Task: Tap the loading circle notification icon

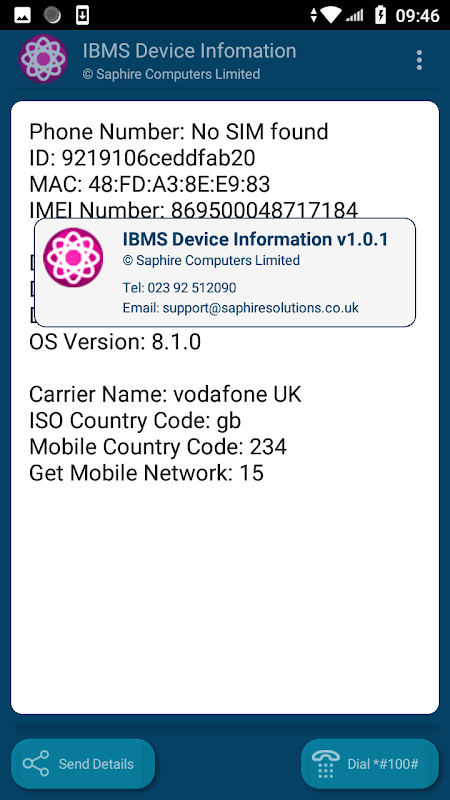Action: click(52, 15)
